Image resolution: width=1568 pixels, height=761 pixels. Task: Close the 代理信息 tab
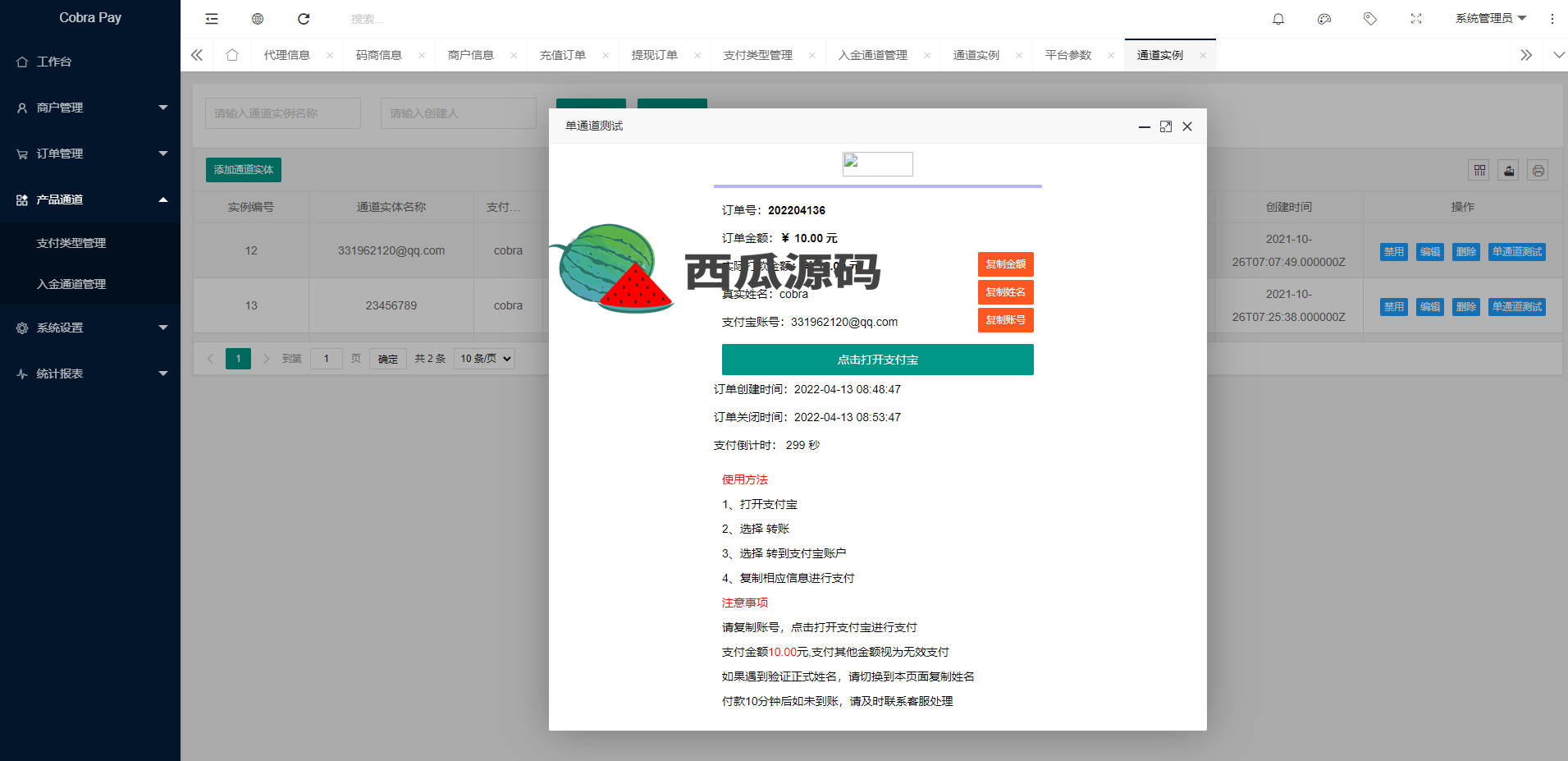330,55
